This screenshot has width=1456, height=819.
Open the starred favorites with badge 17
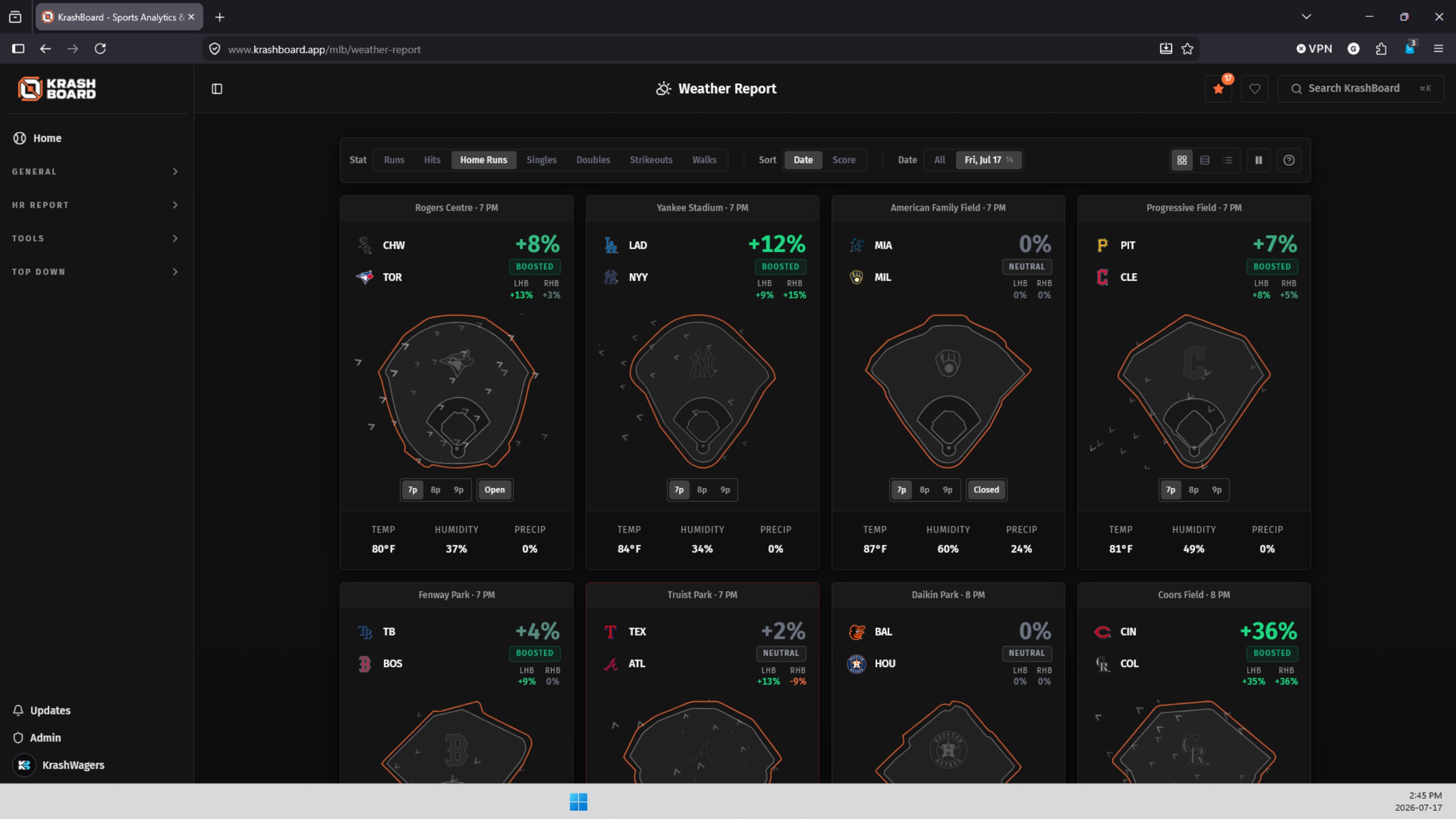[1218, 89]
